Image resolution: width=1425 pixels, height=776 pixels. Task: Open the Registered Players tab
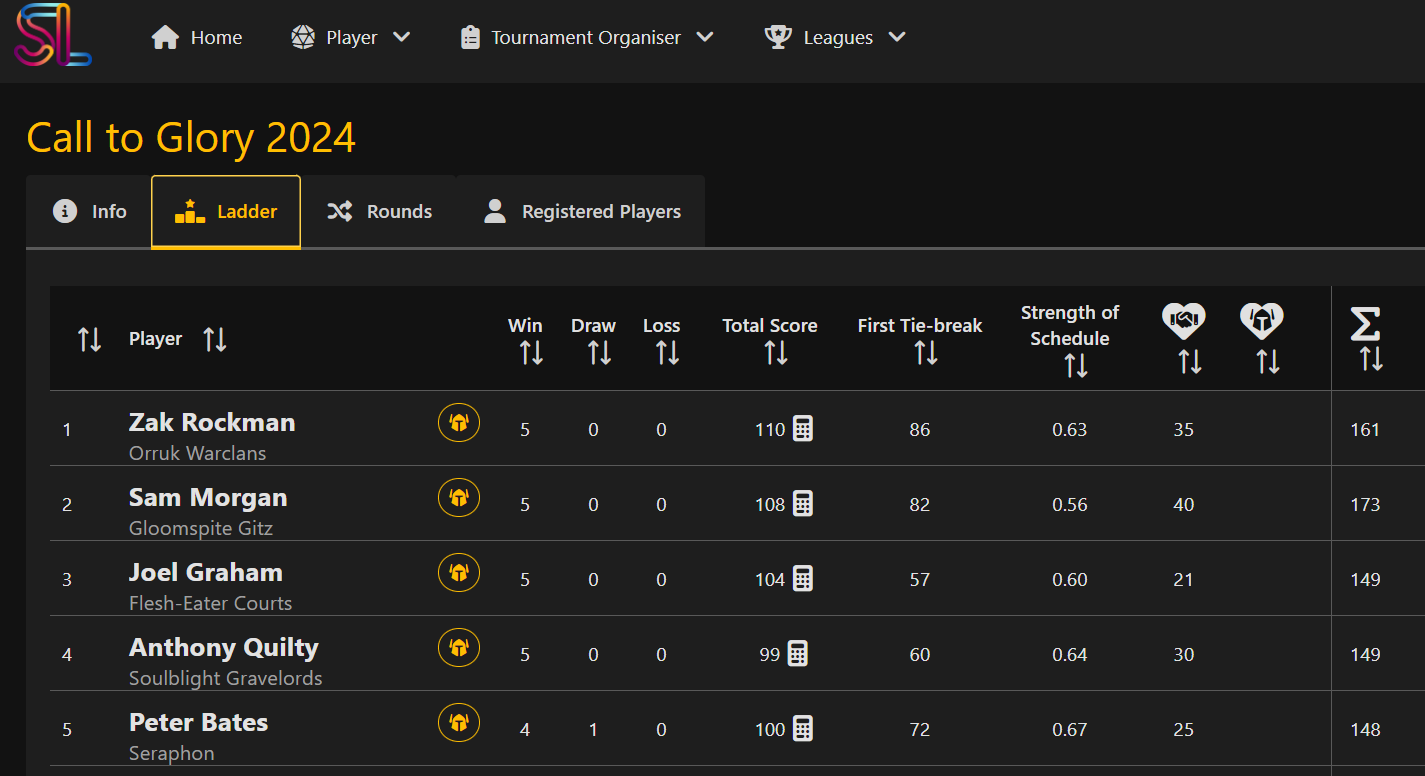(x=581, y=211)
